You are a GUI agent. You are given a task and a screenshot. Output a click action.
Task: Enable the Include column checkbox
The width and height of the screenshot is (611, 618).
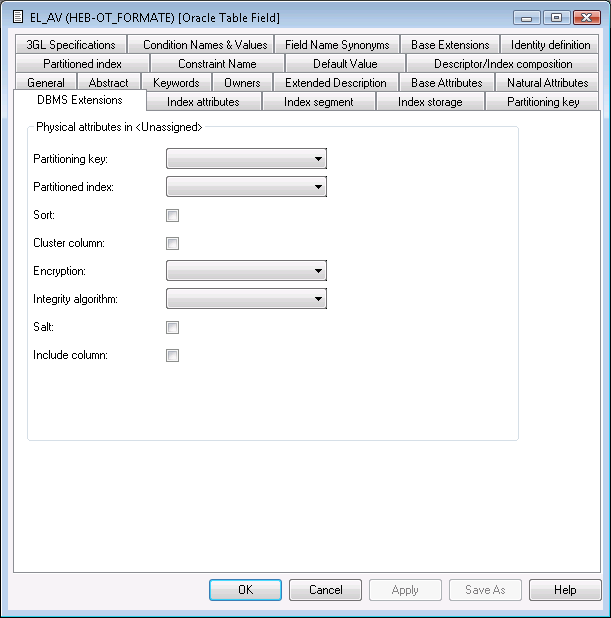(x=173, y=355)
